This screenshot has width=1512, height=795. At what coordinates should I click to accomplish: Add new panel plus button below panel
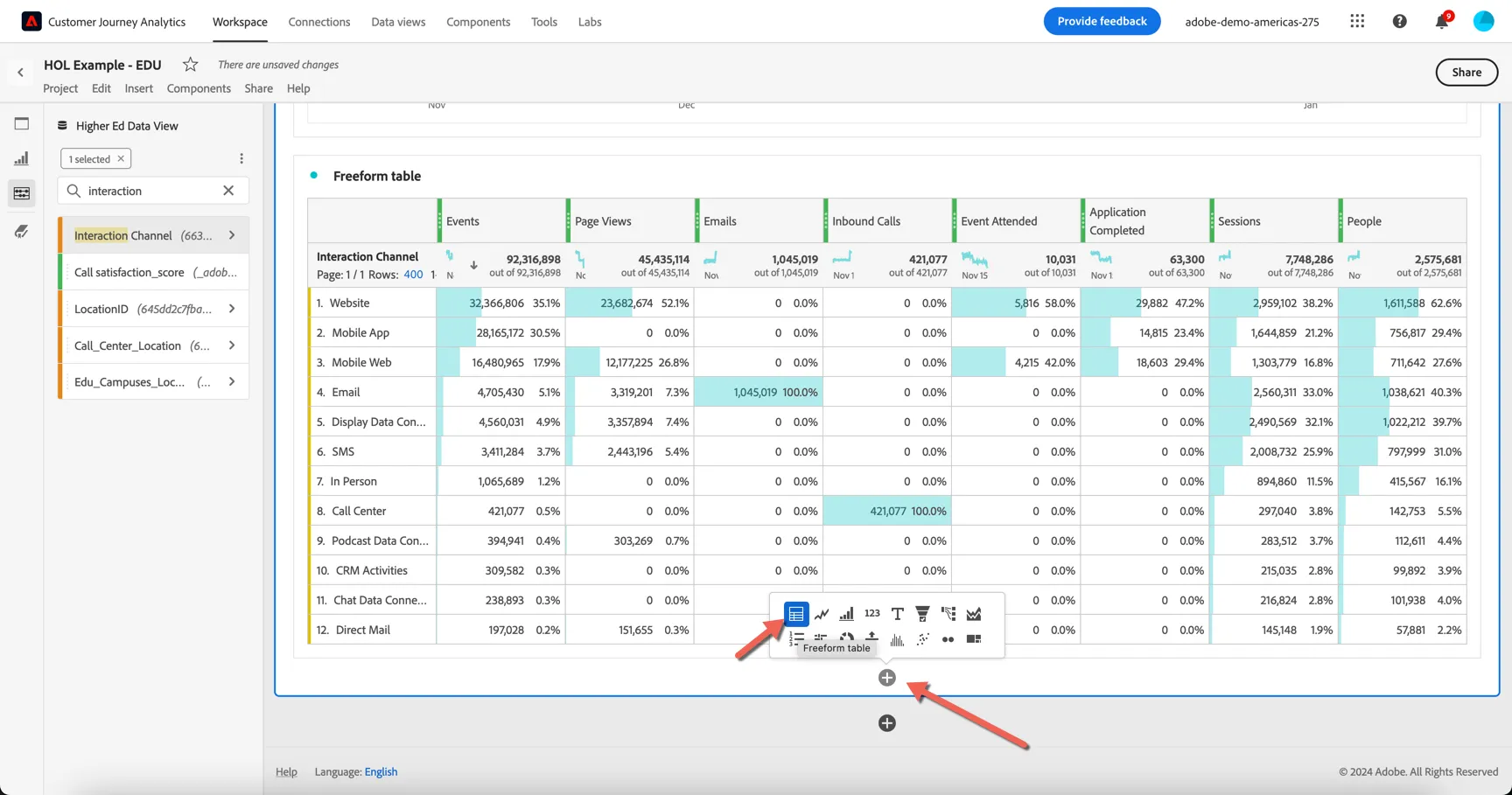pos(887,723)
